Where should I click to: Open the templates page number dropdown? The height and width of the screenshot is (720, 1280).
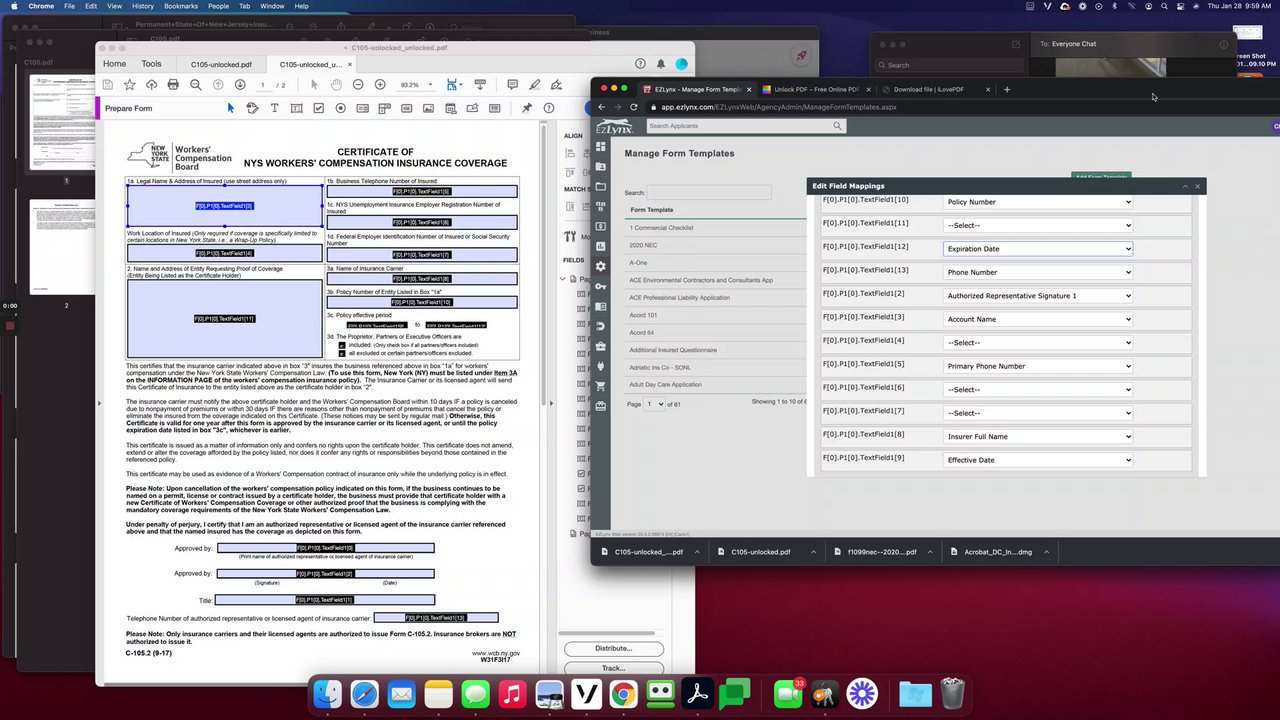(x=655, y=404)
